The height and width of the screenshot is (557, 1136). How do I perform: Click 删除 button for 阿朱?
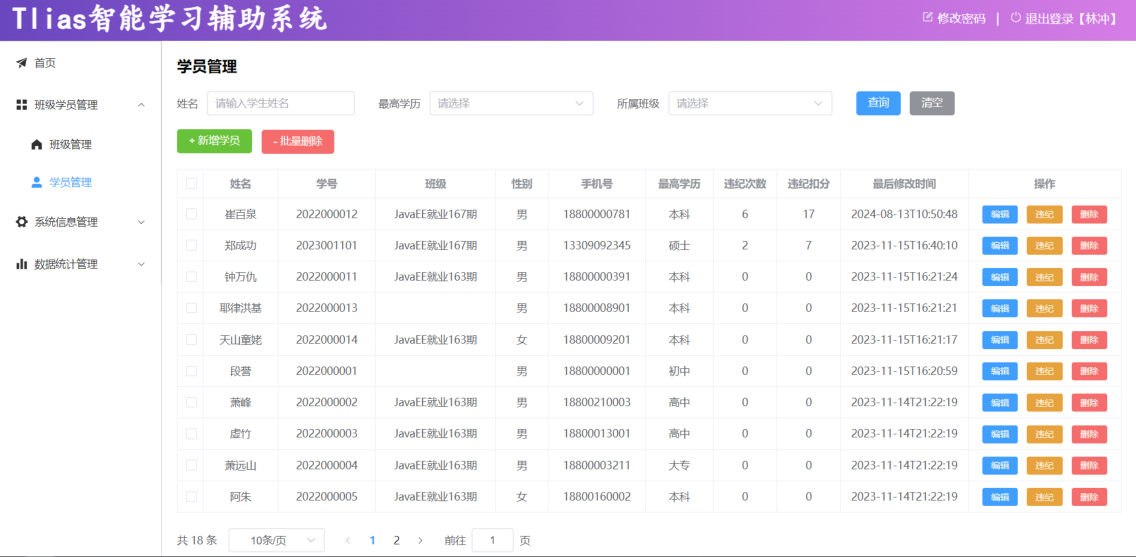1089,497
